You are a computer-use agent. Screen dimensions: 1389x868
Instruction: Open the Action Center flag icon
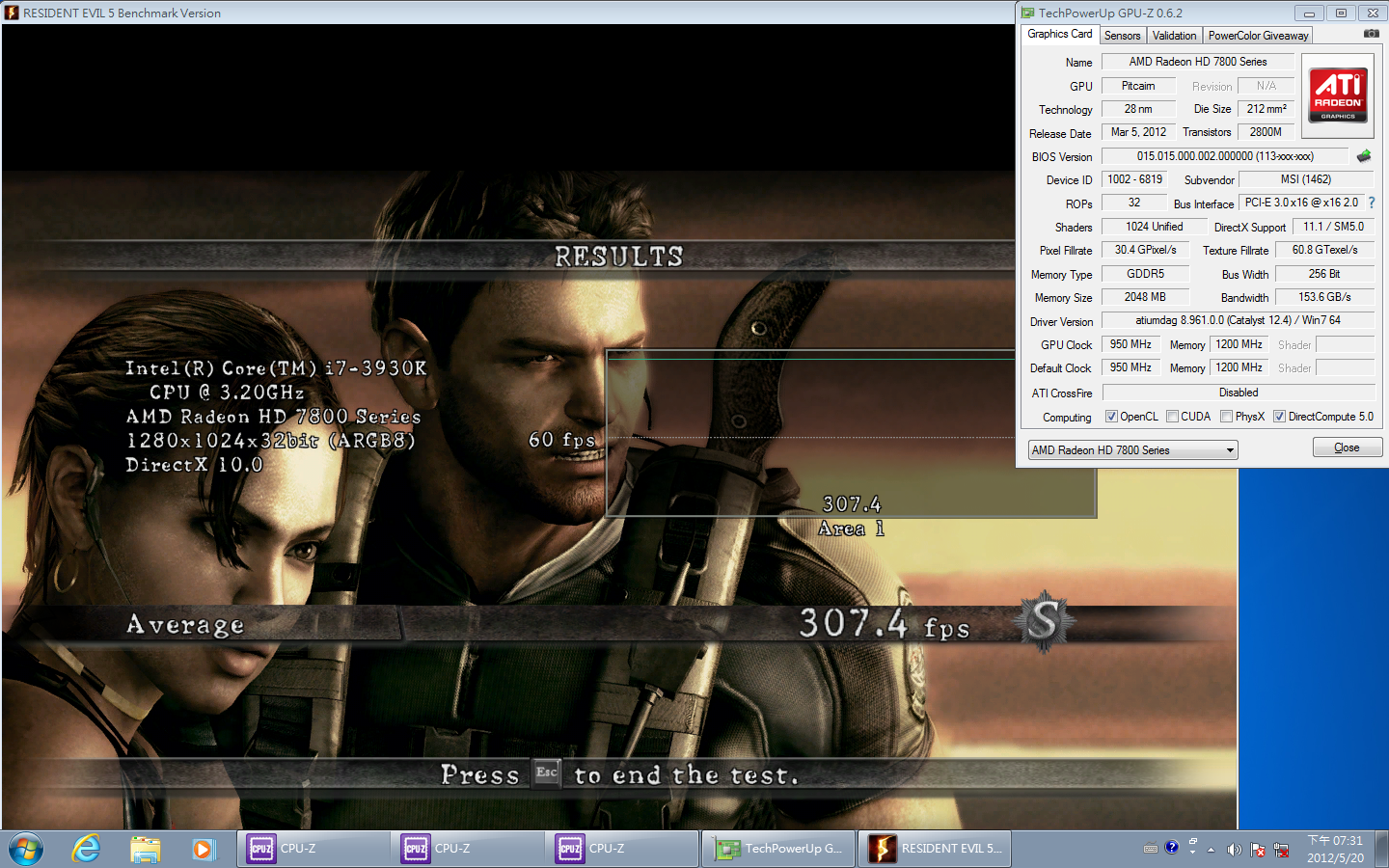[x=1258, y=850]
